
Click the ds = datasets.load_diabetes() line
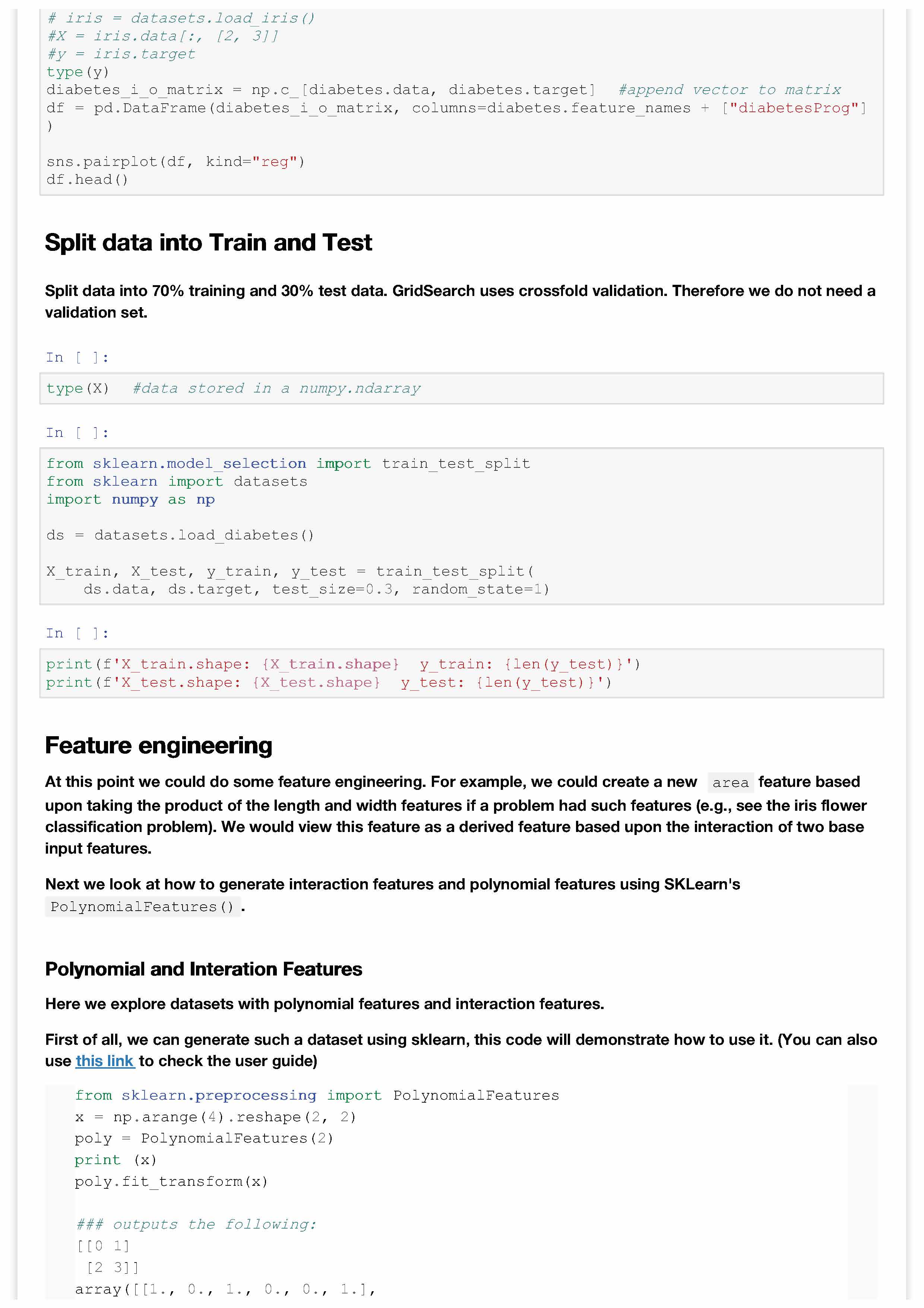(180, 536)
